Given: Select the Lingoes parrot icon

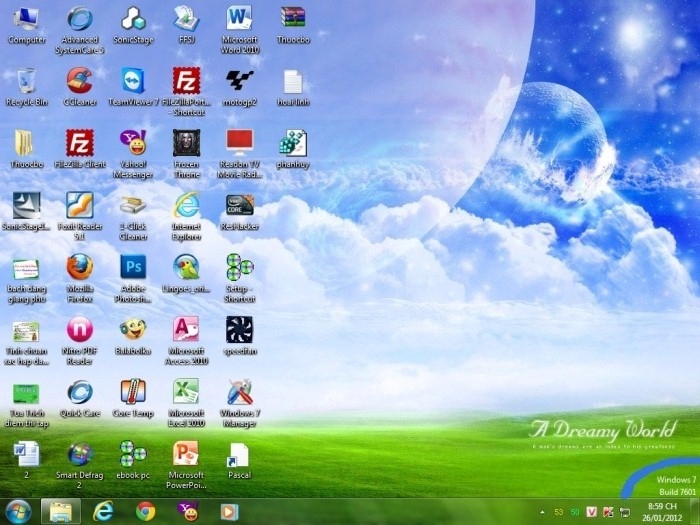Looking at the screenshot, I should [186, 273].
